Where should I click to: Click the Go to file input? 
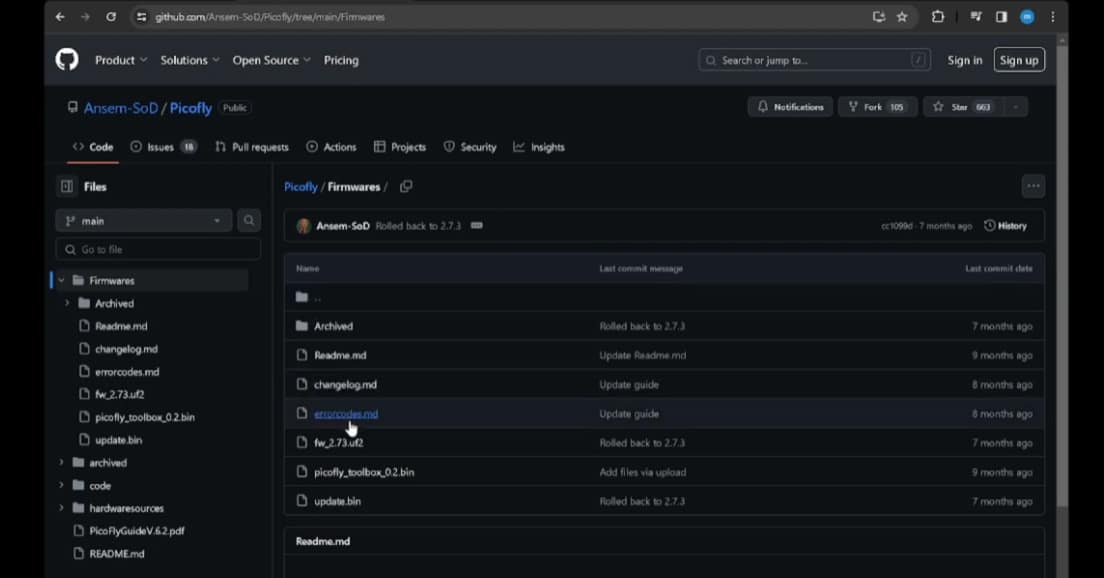click(x=158, y=249)
